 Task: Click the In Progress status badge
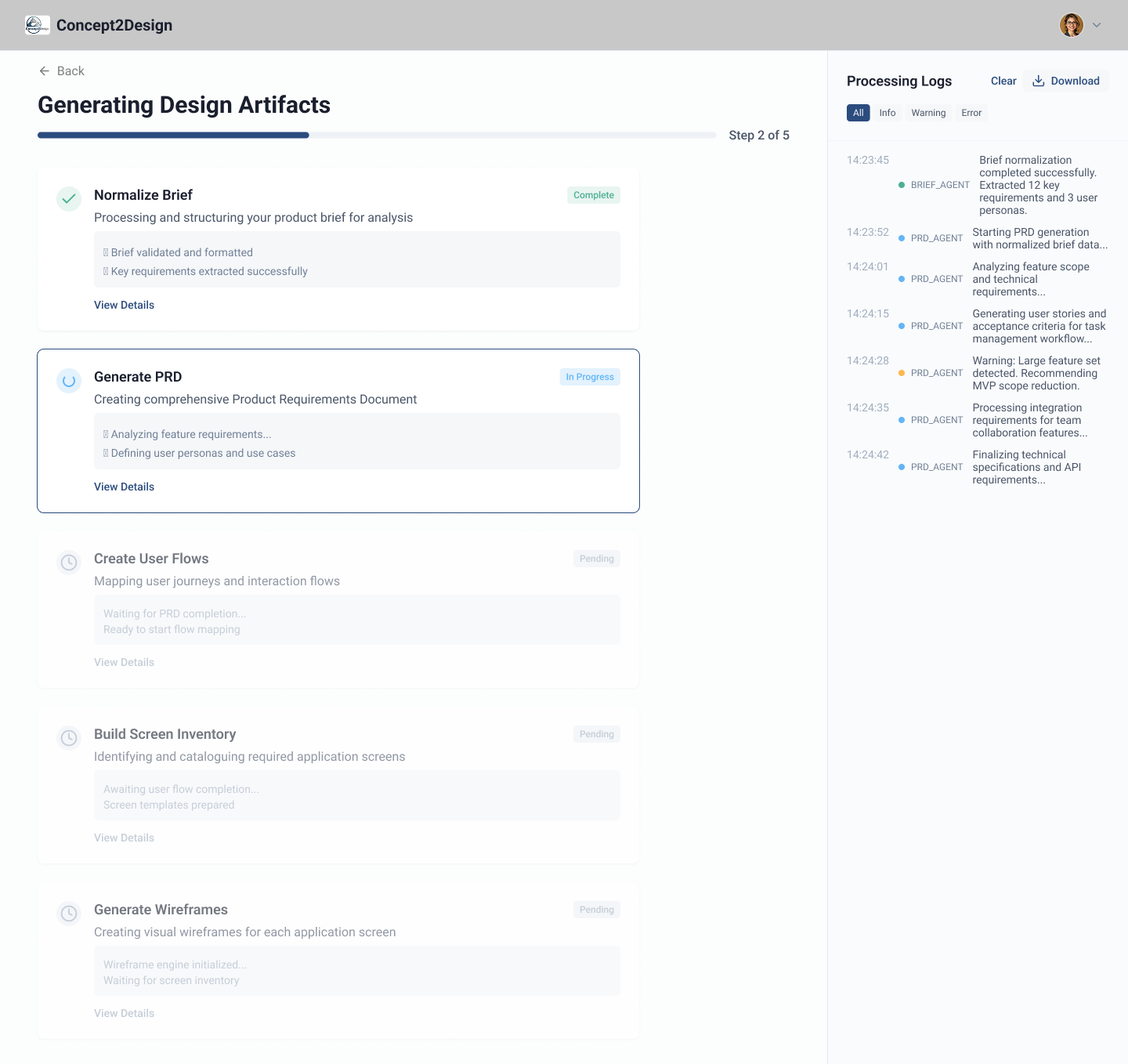[x=590, y=377]
